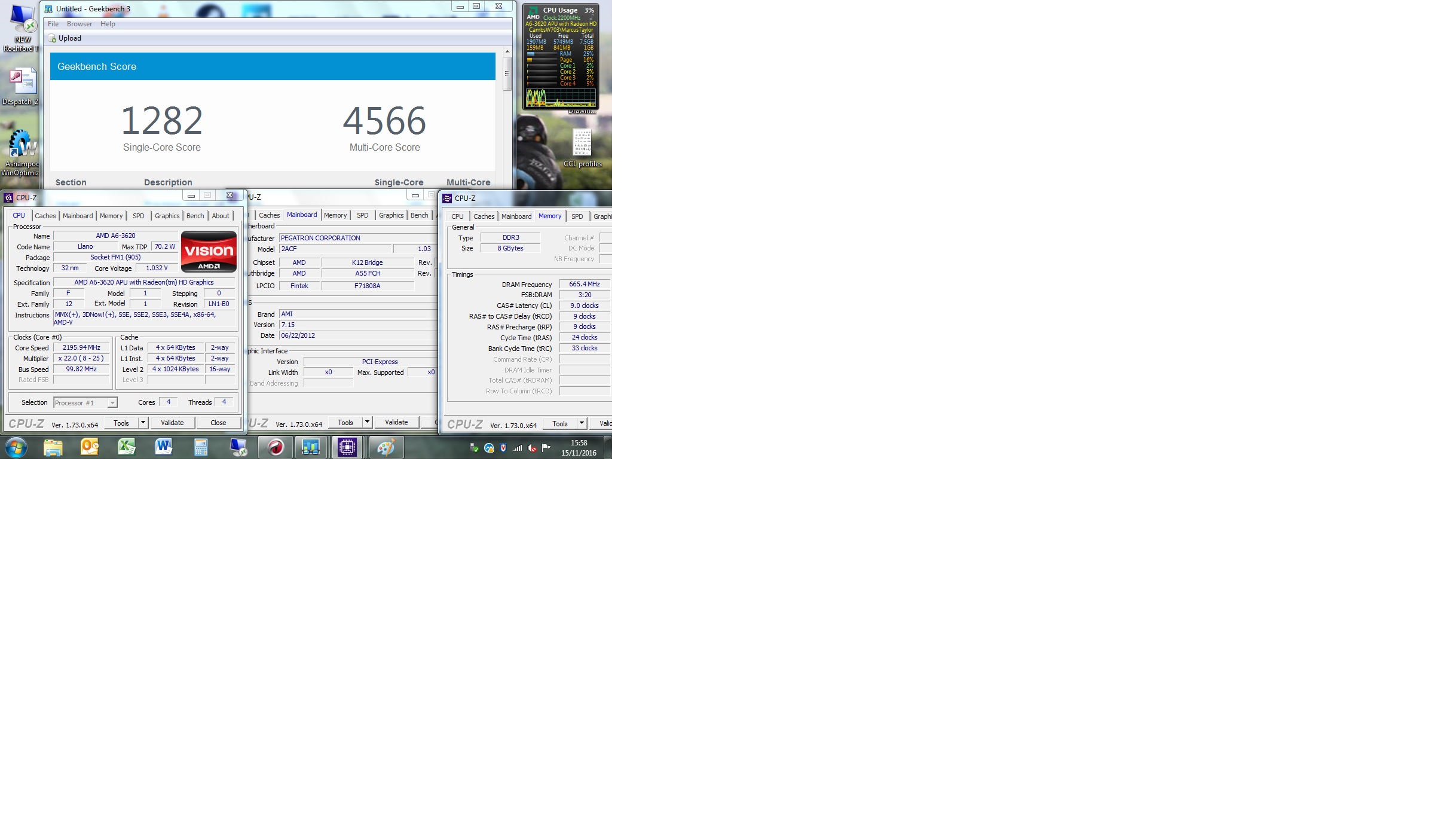The image size is (1456, 837).
Task: Select CPU tab in right CPU-Z window
Action: pyautogui.click(x=457, y=216)
